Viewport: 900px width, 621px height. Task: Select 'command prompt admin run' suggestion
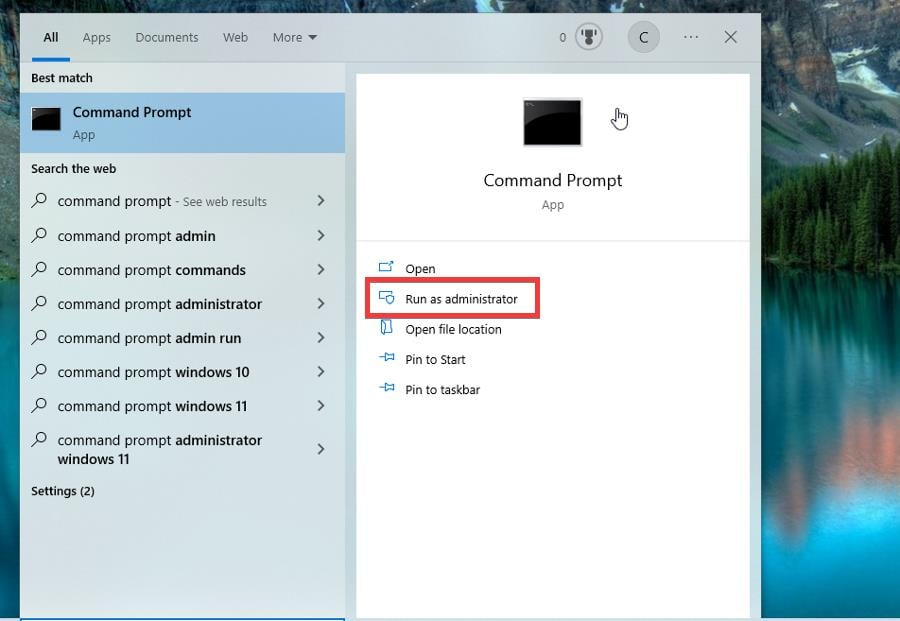(x=183, y=338)
